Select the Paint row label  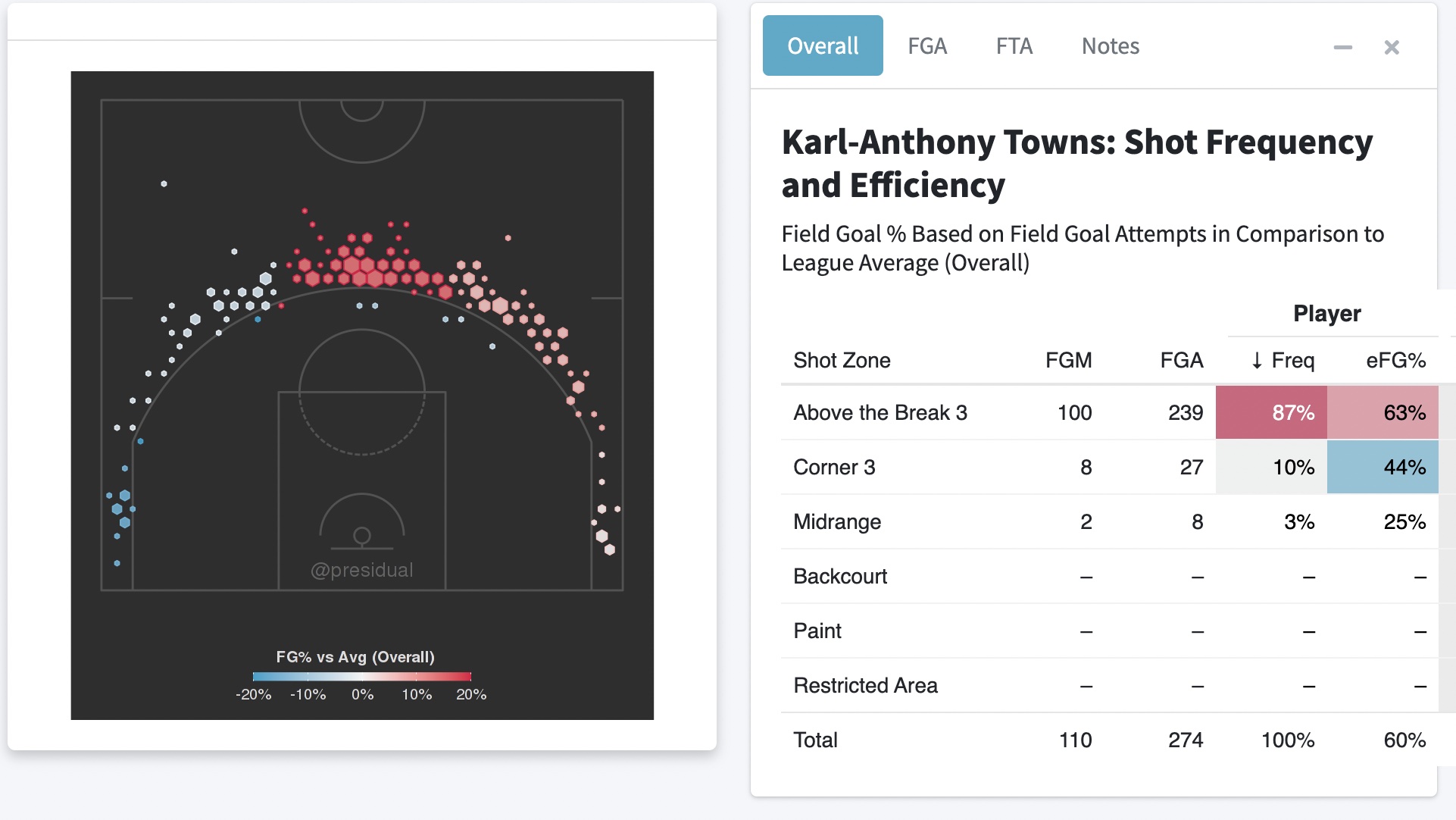pyautogui.click(x=817, y=631)
